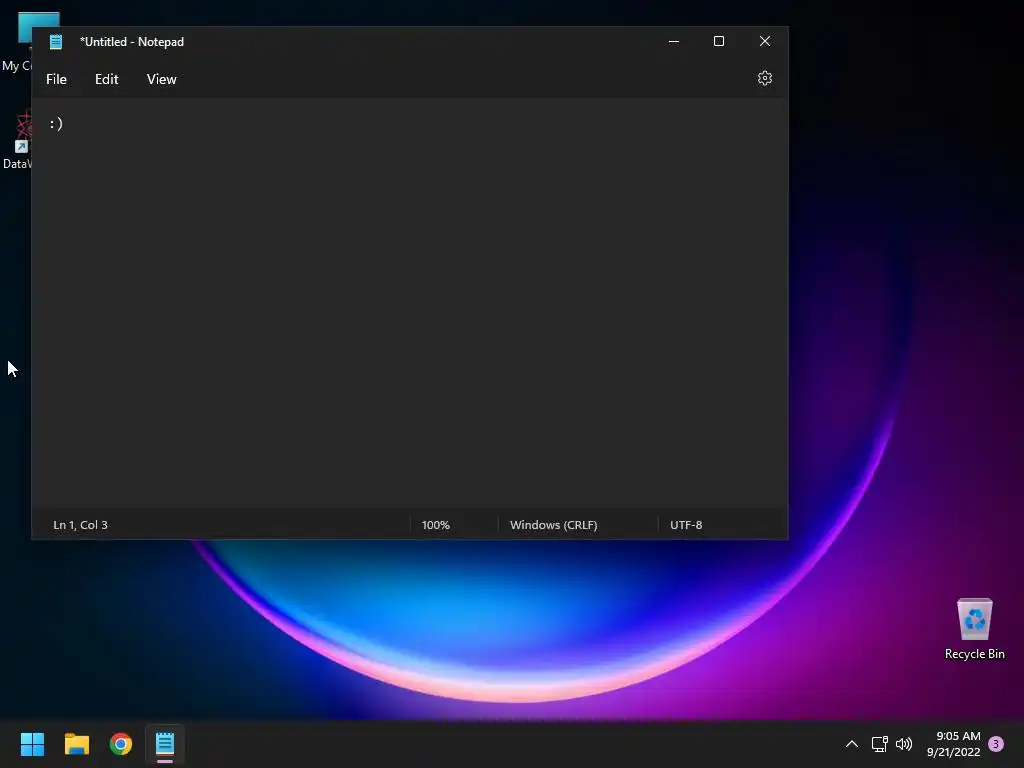The width and height of the screenshot is (1024, 768).
Task: Maximize the Notepad window
Action: [719, 41]
